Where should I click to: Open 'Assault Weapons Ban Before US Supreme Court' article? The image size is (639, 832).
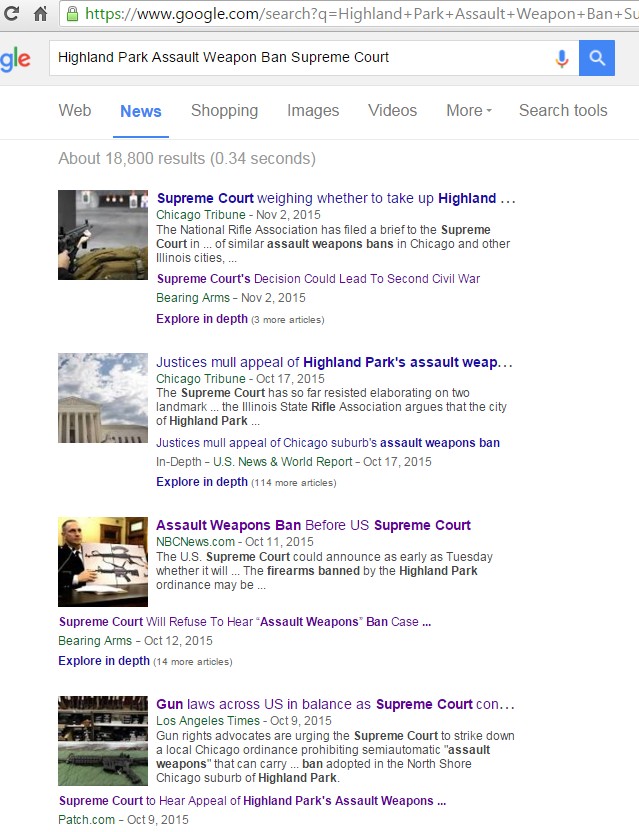(313, 525)
